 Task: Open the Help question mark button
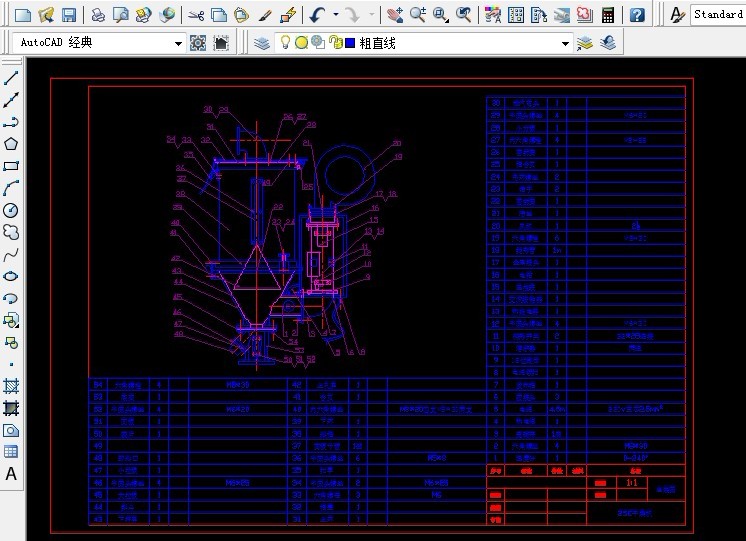637,15
